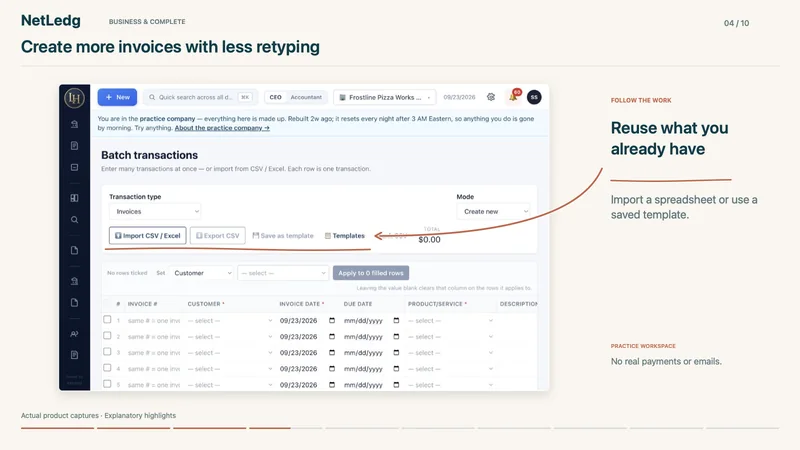
Task: Click the LH company logo in sidebar
Action: tap(74, 98)
